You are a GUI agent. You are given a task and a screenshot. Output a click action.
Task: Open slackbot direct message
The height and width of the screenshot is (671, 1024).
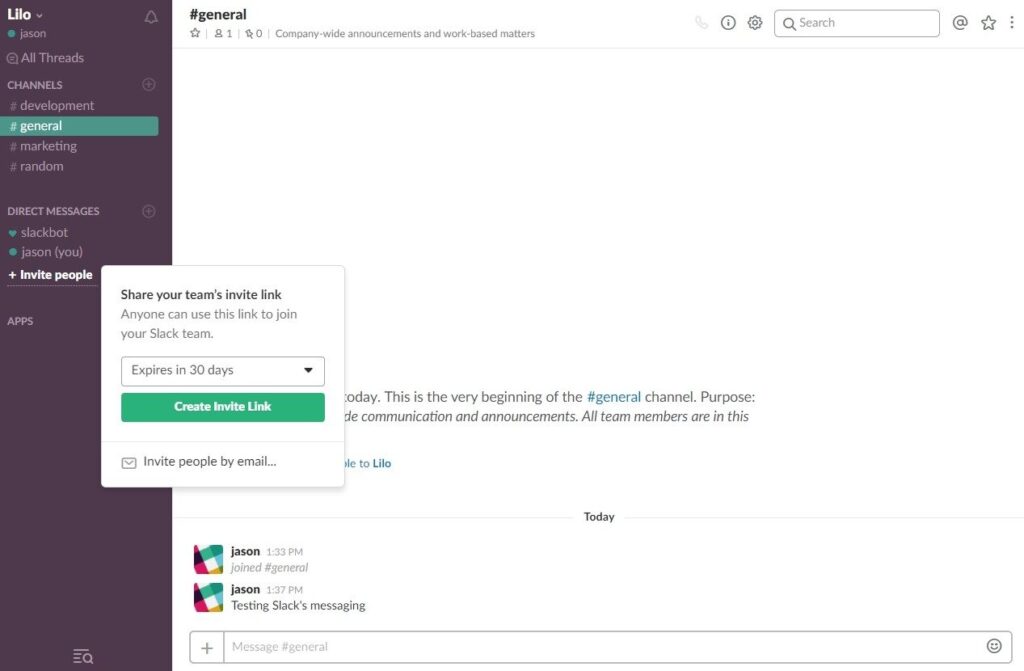[39, 232]
